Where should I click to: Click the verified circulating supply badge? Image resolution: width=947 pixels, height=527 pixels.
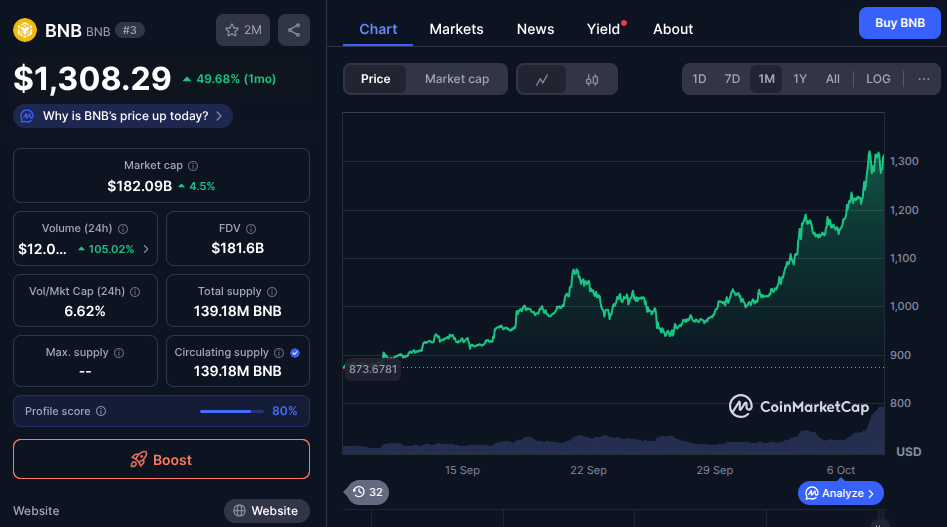pyautogui.click(x=295, y=353)
